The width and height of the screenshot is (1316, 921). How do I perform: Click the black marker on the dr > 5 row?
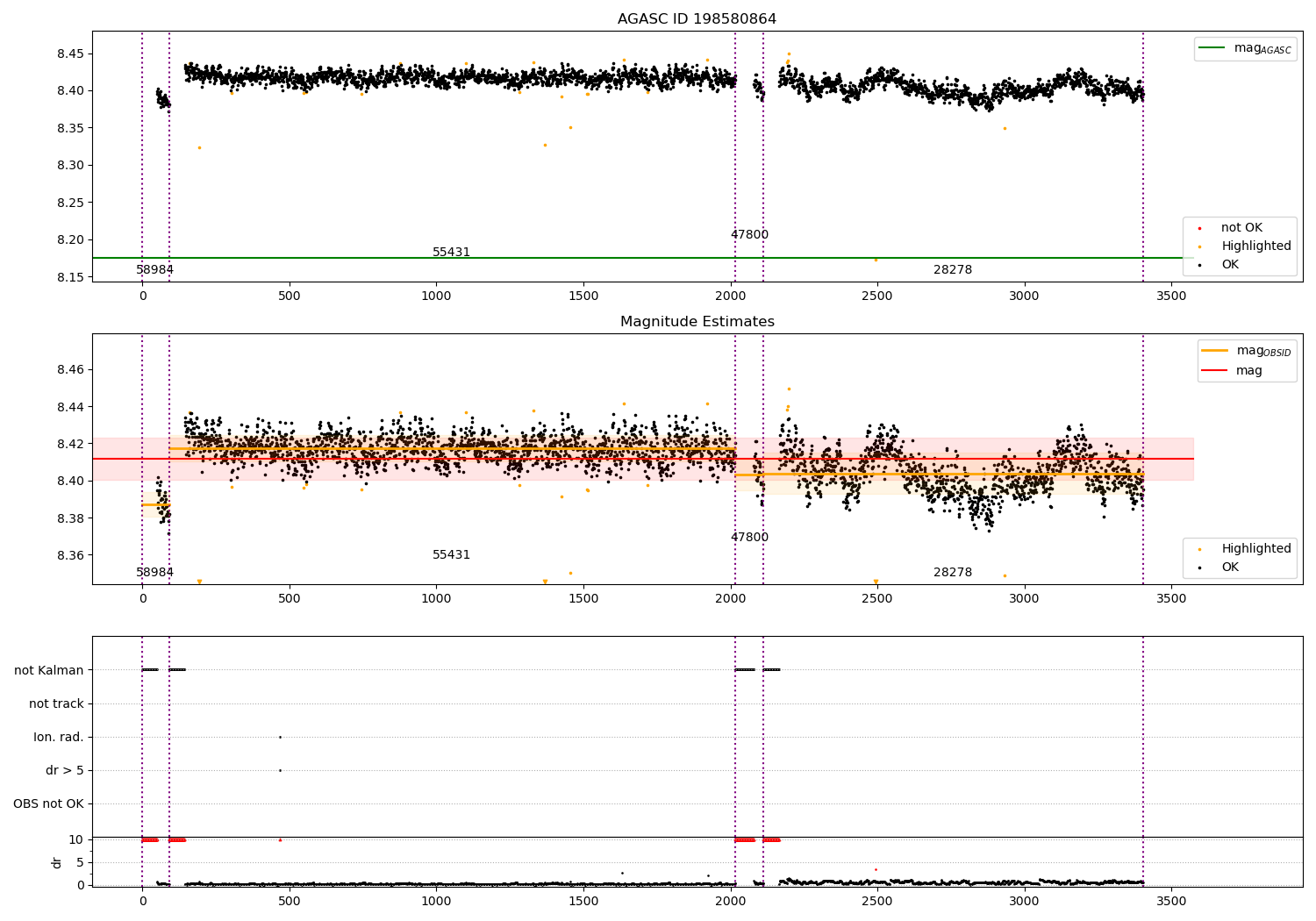[x=280, y=770]
